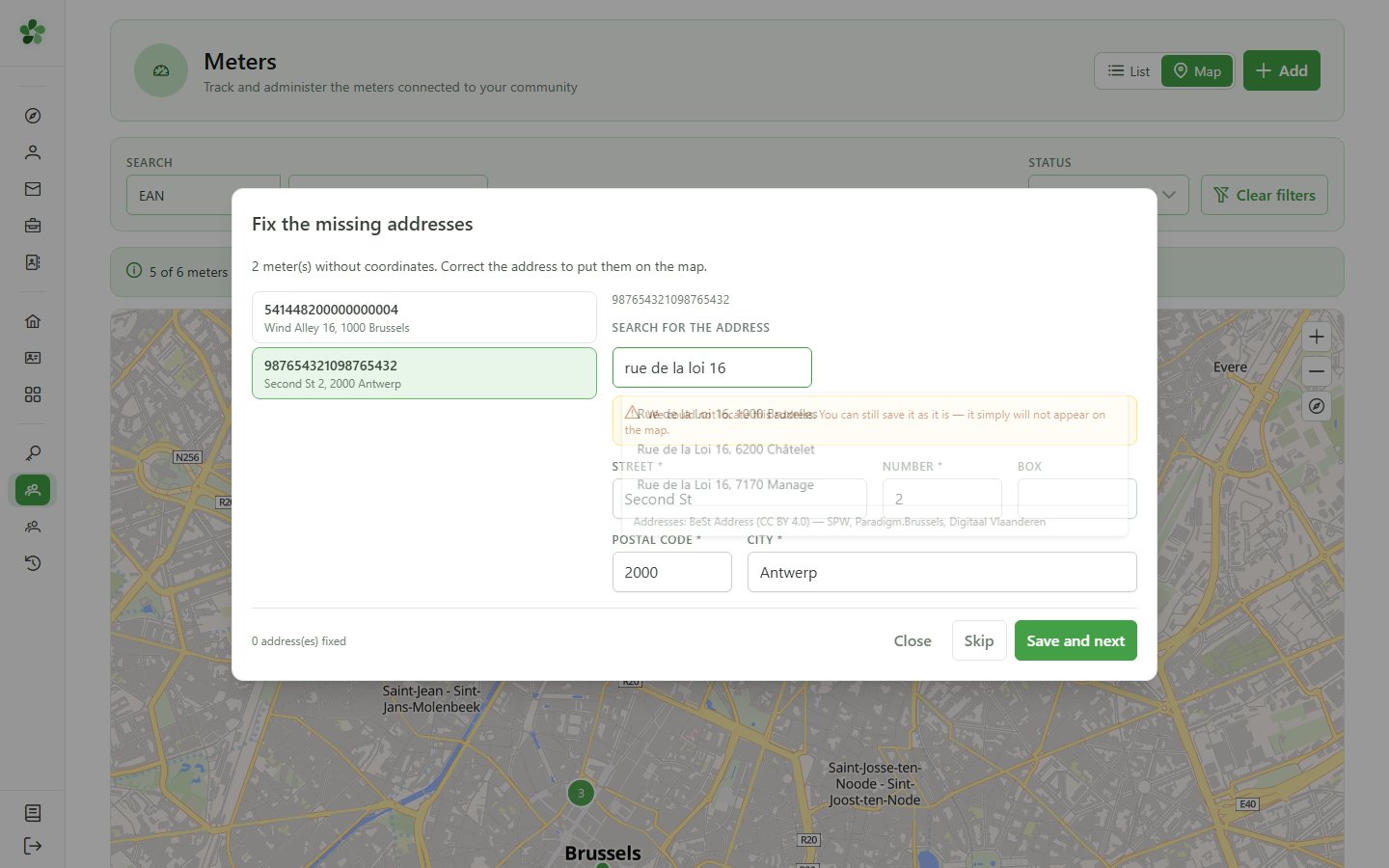The height and width of the screenshot is (868, 1389).
Task: Click the Clear filters button
Action: pyautogui.click(x=1265, y=195)
